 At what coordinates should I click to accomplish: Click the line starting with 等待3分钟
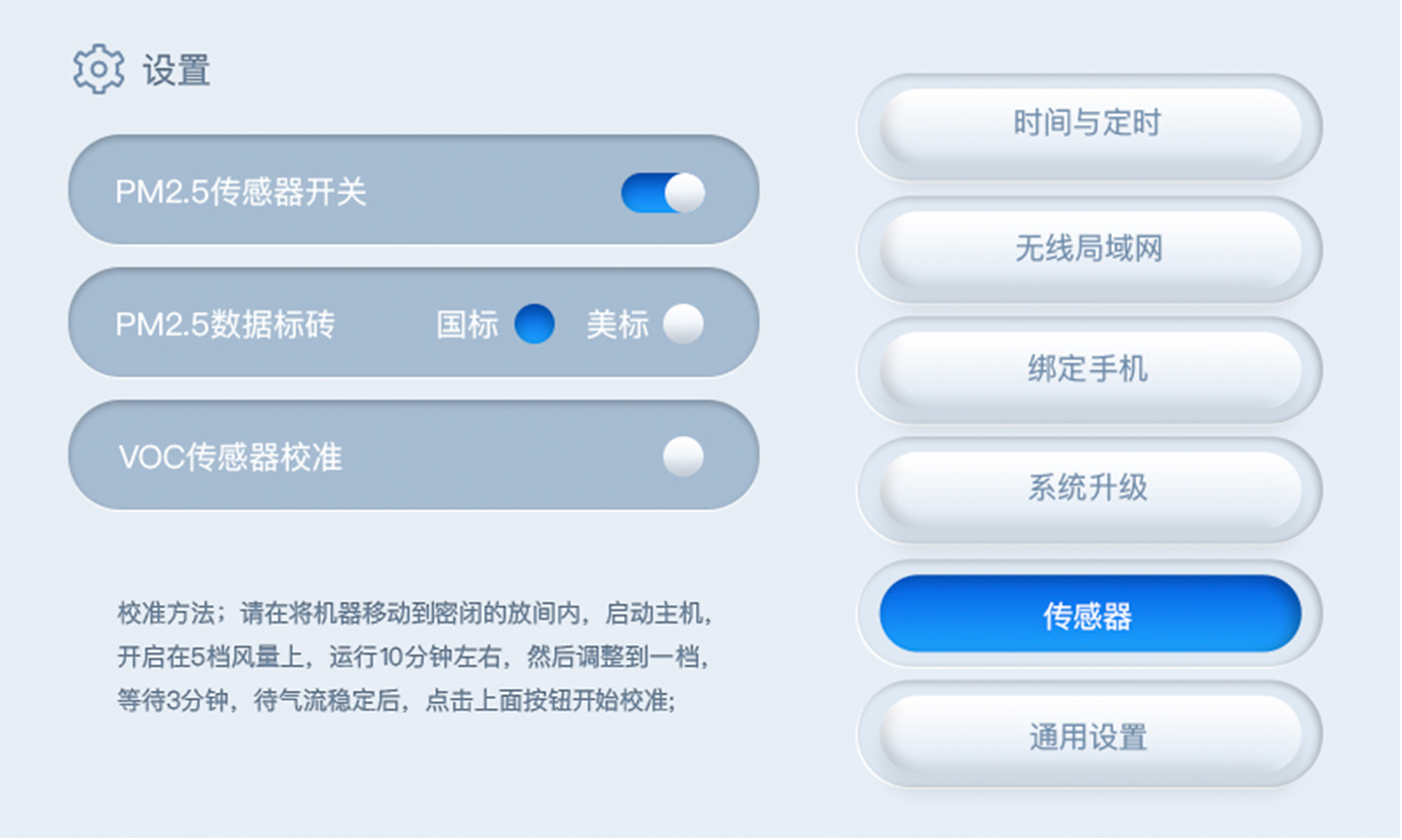(x=396, y=700)
